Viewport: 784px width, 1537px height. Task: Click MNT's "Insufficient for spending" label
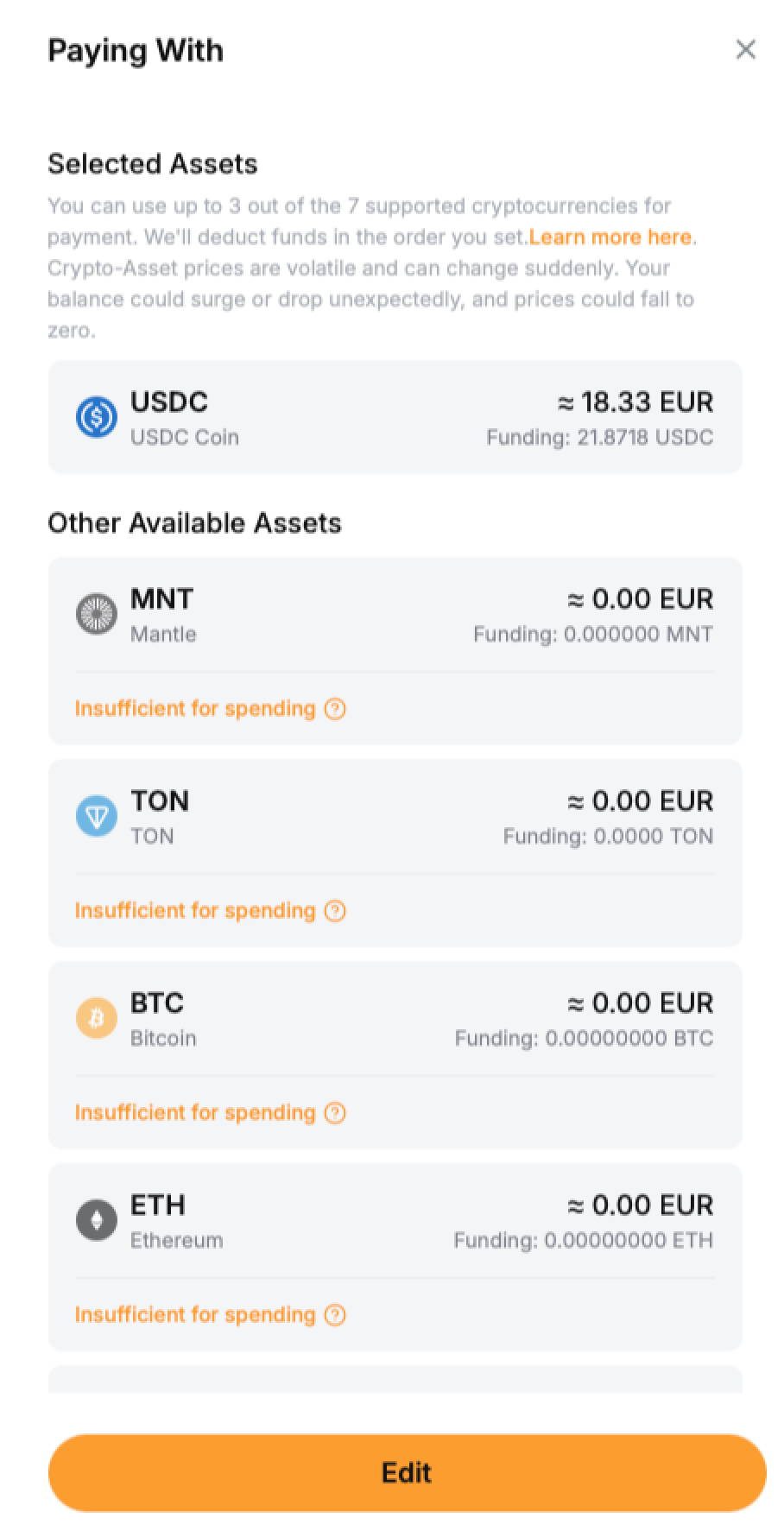click(195, 709)
